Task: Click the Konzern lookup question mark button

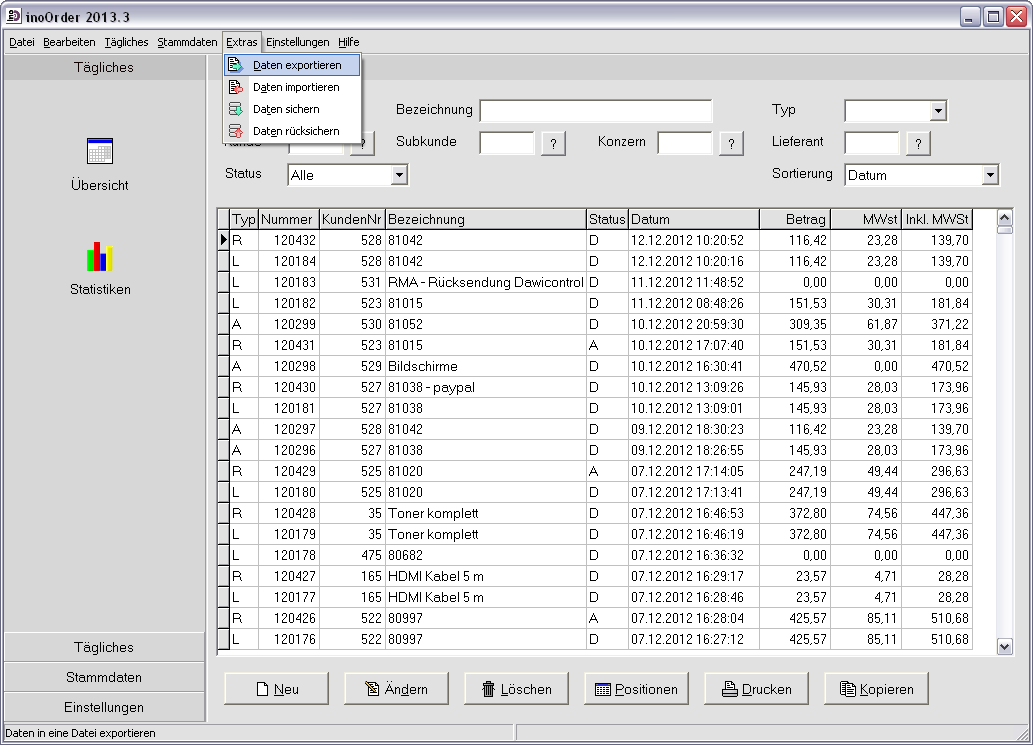Action: (731, 143)
